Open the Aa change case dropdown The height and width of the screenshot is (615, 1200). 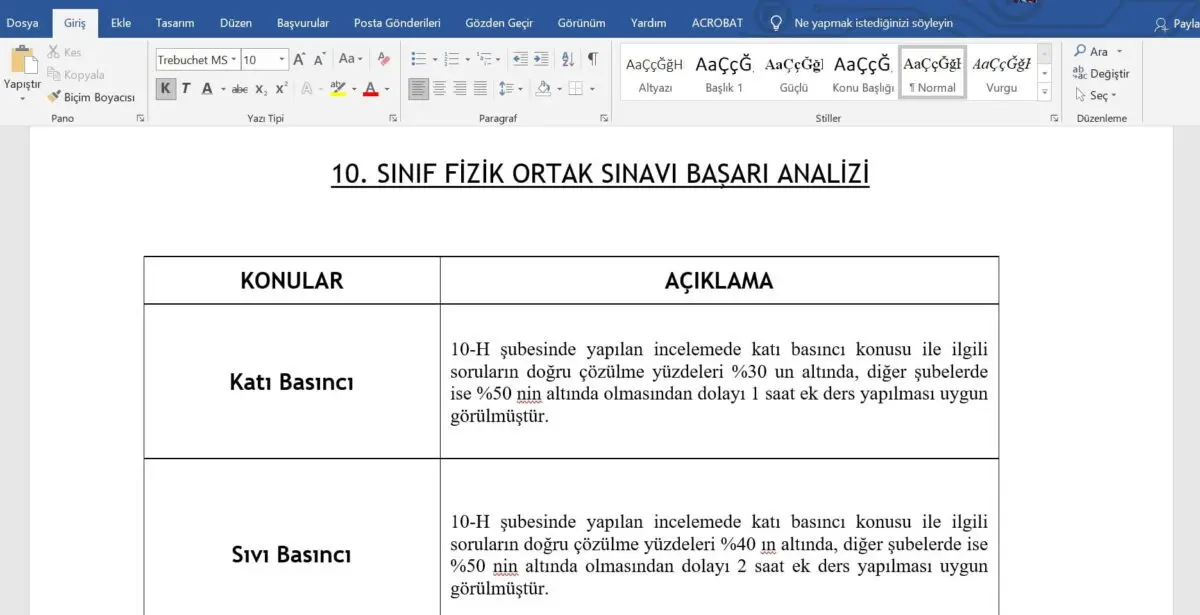(x=351, y=60)
